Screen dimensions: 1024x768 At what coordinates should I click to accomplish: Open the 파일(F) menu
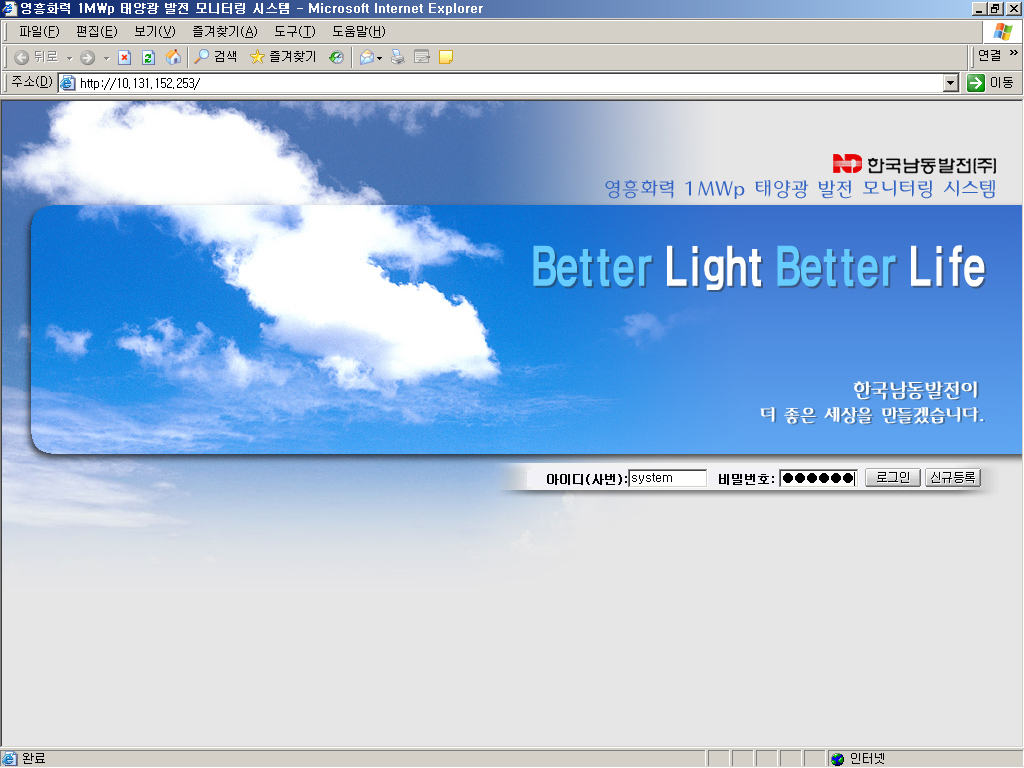click(39, 31)
